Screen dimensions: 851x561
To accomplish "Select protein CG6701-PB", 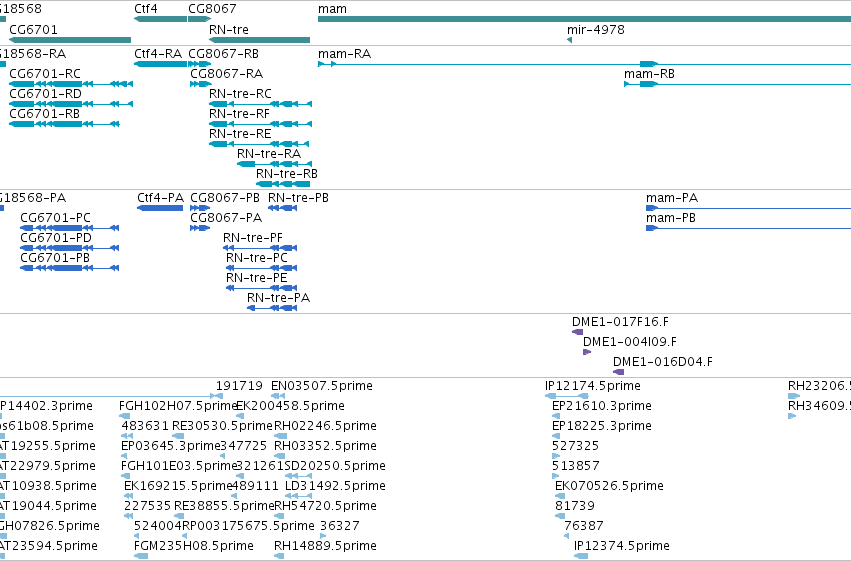I will (x=55, y=258).
